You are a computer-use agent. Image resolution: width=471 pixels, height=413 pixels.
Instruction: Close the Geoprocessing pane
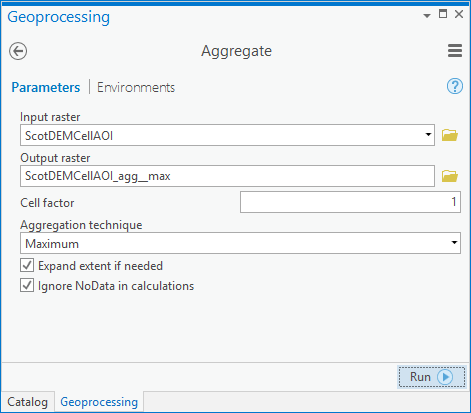459,14
